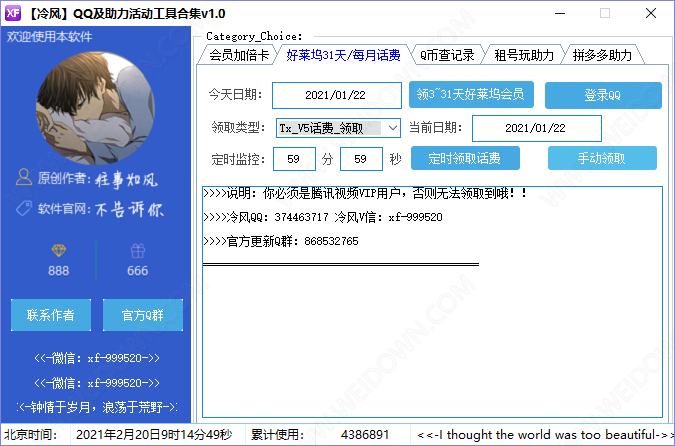Open the Q币查记录 tab
The image size is (675, 446).
[x=446, y=55]
